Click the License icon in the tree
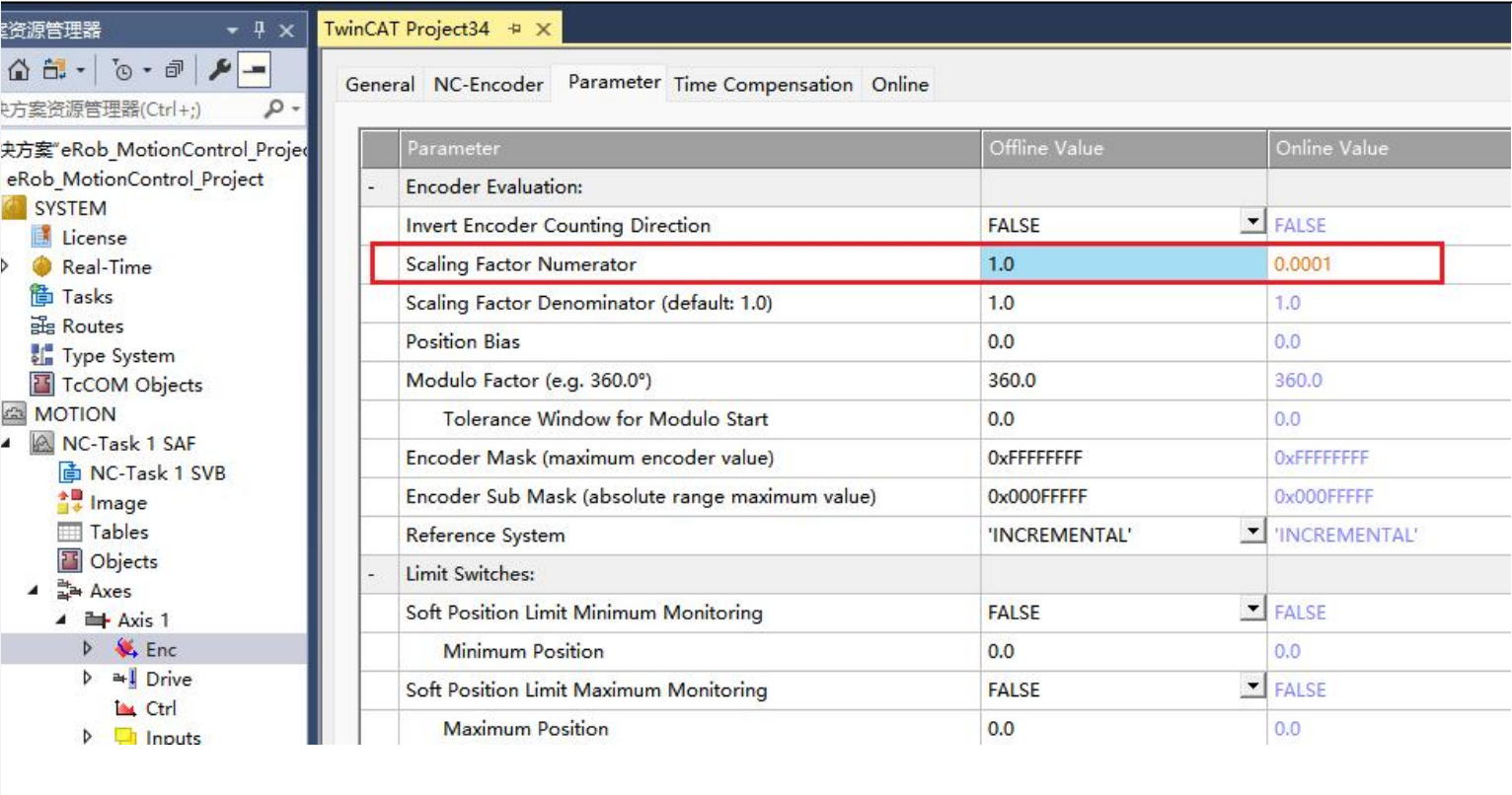This screenshot has height=795, width=1512. (x=41, y=237)
